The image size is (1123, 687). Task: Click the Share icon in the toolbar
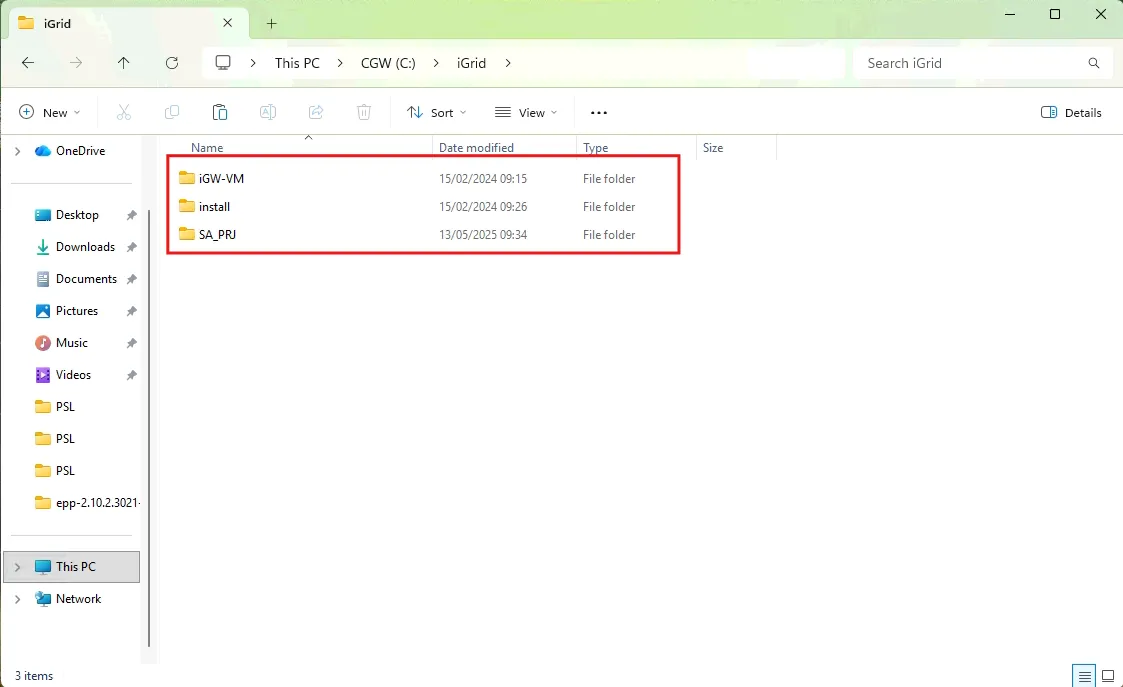[x=316, y=112]
